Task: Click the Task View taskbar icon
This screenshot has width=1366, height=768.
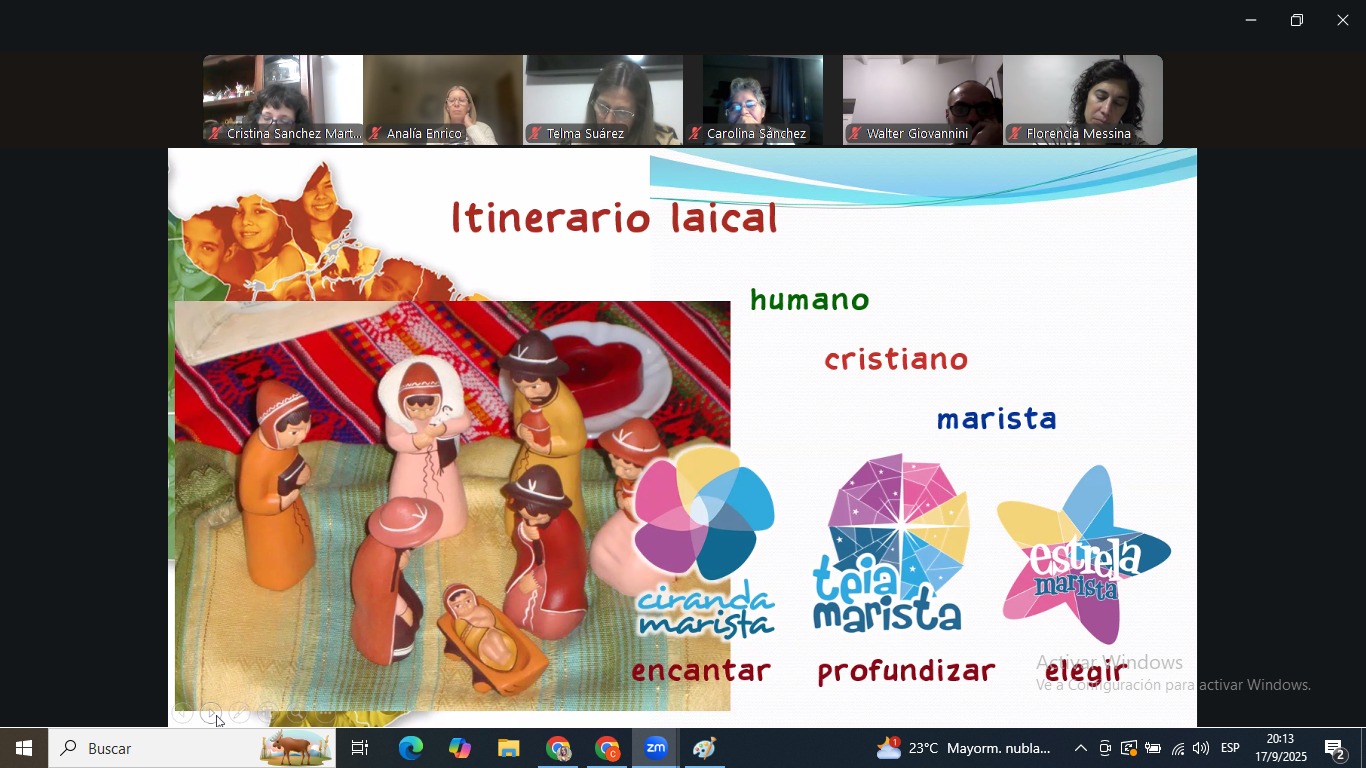Action: point(361,748)
